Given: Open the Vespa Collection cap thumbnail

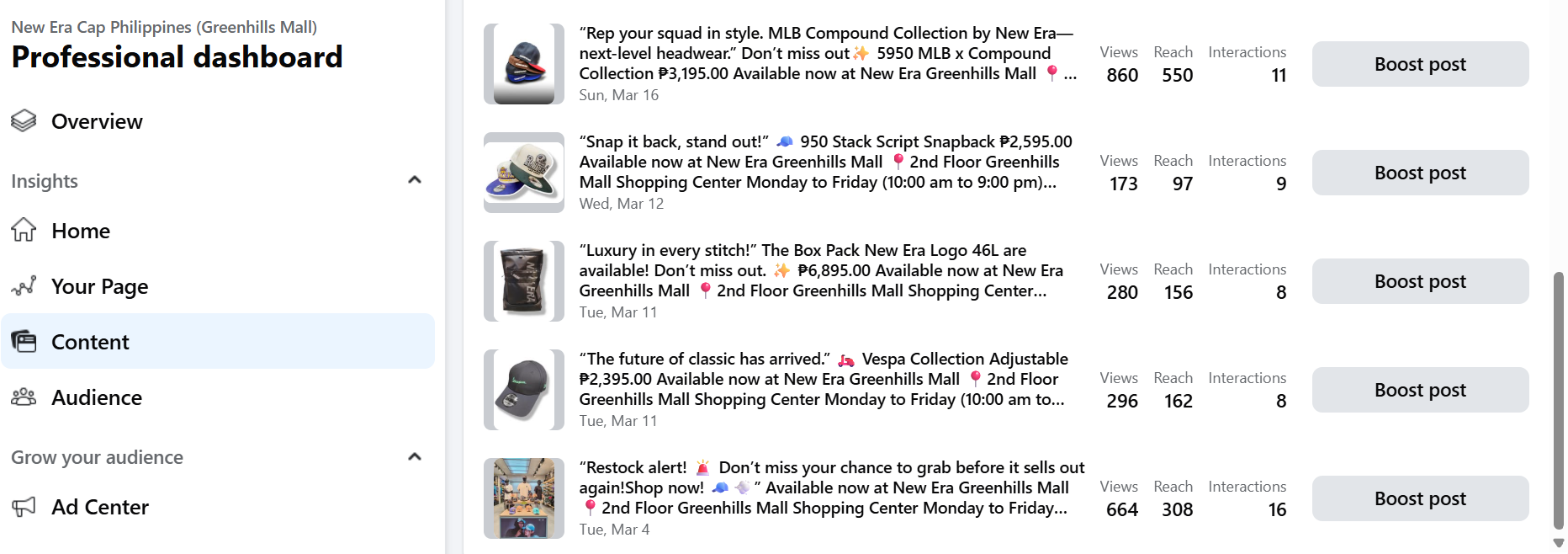Looking at the screenshot, I should 524,390.
